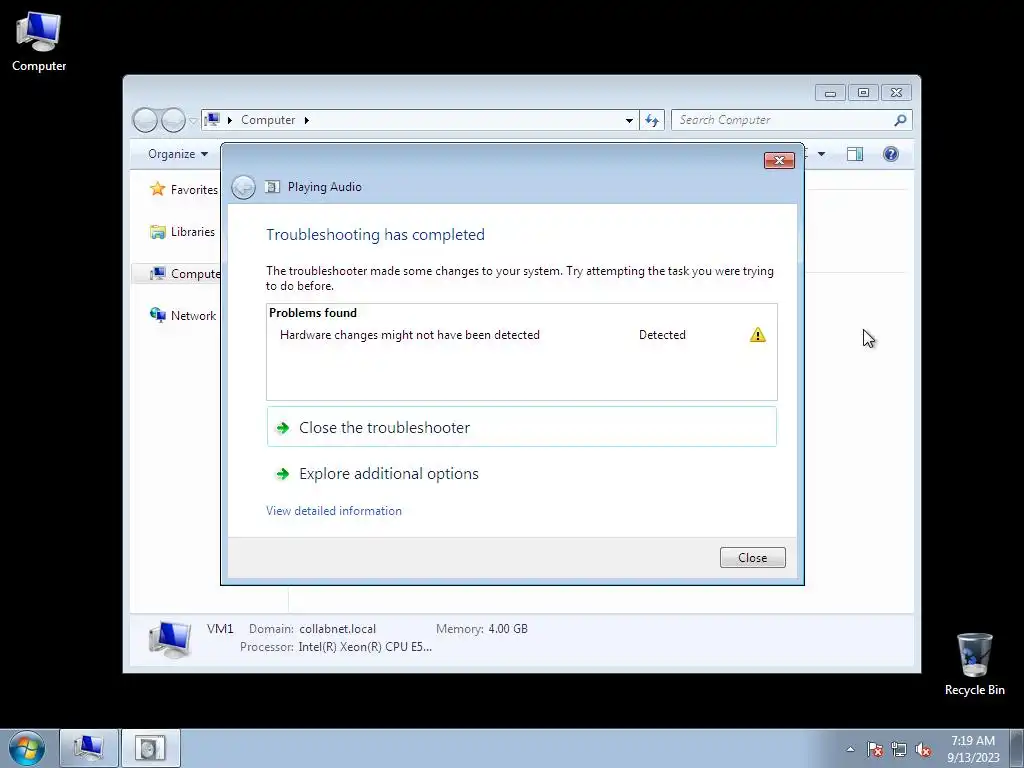Show hidden tray icons arrow
Viewport: 1024px width, 768px height.
850,749
